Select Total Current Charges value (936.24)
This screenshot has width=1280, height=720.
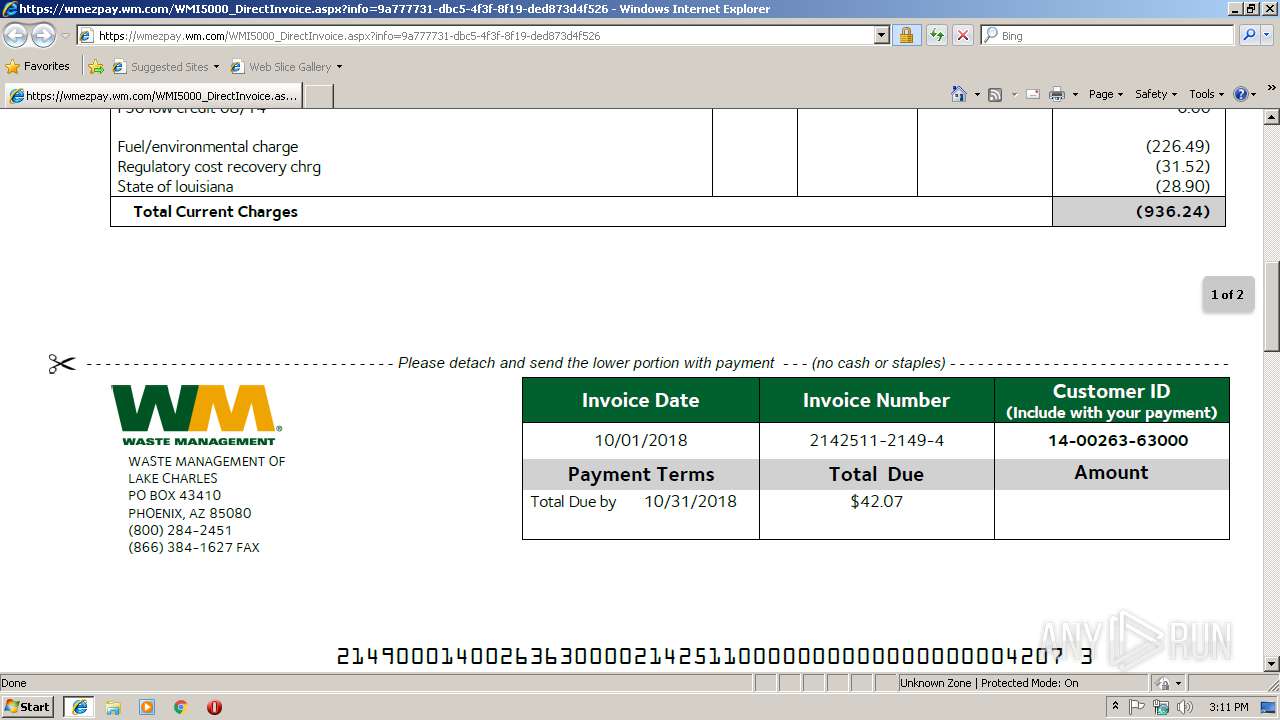point(1173,211)
